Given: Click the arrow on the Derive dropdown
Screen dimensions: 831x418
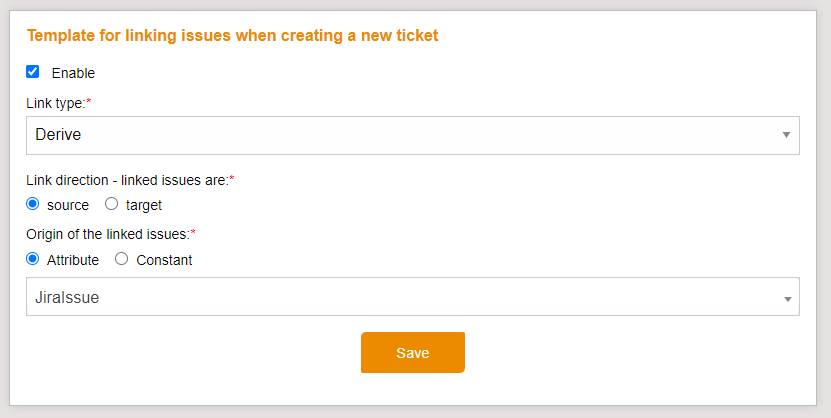Looking at the screenshot, I should (x=786, y=135).
